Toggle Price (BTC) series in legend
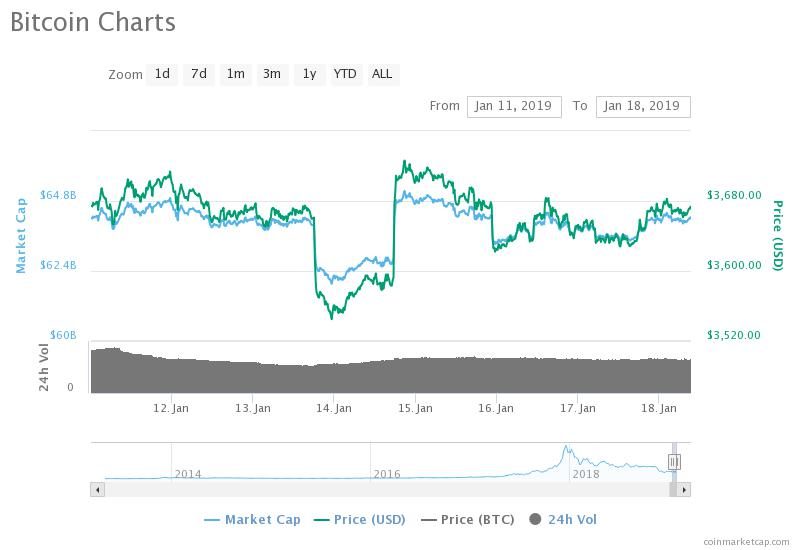Screen dimensions: 800x550 pyautogui.click(x=467, y=520)
